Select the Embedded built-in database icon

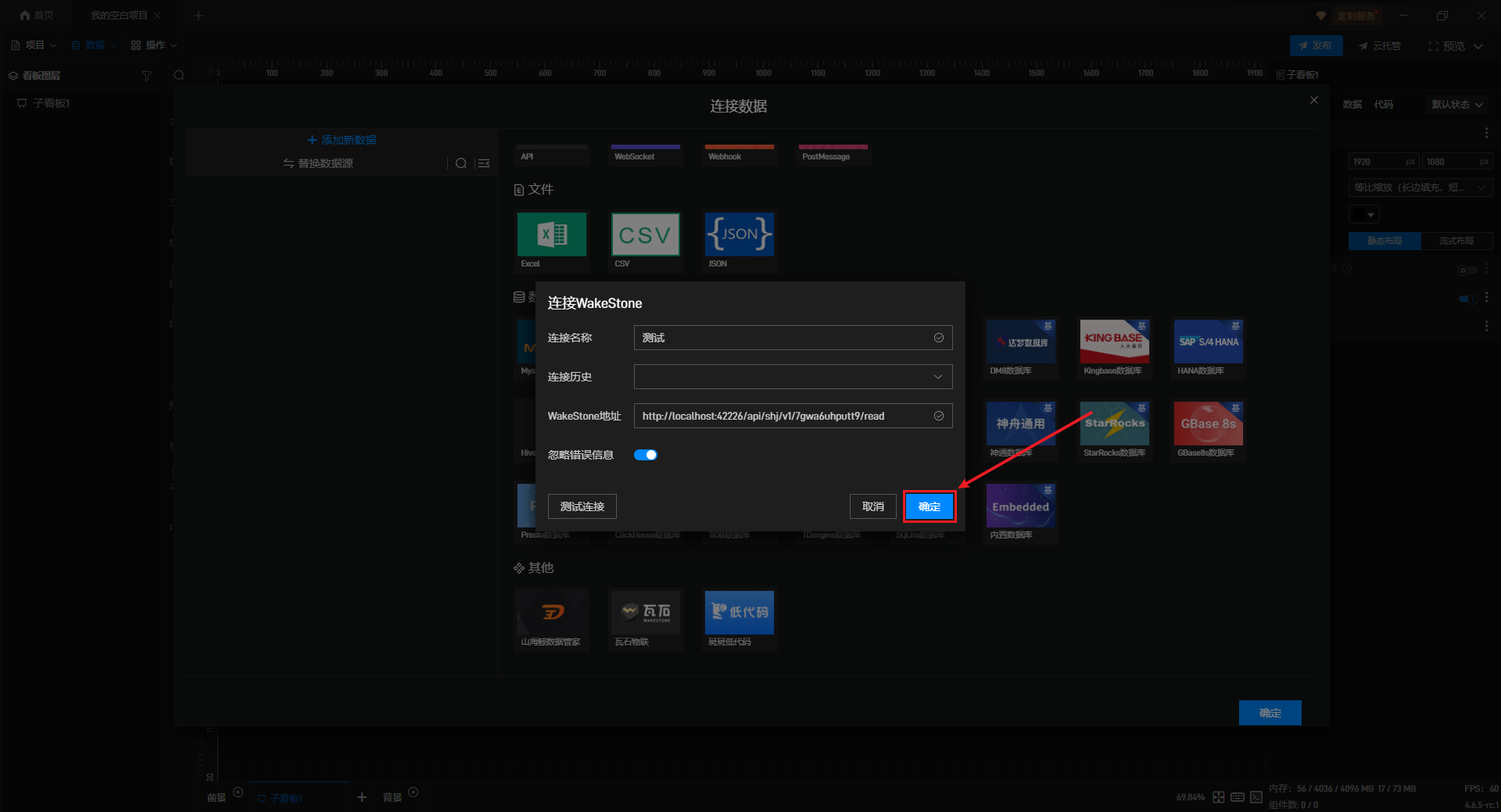tap(1020, 506)
